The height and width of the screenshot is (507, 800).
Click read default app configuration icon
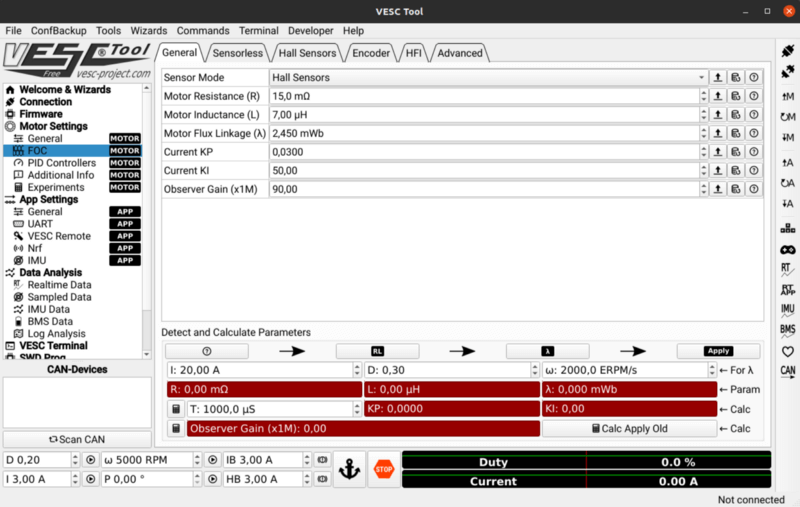click(x=787, y=183)
